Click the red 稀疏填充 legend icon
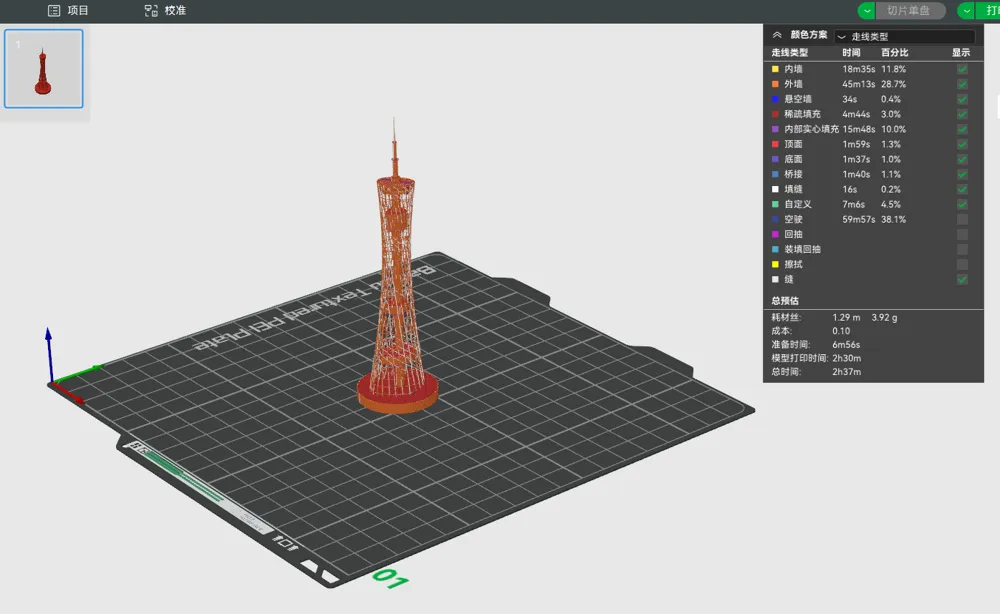 pyautogui.click(x=775, y=114)
